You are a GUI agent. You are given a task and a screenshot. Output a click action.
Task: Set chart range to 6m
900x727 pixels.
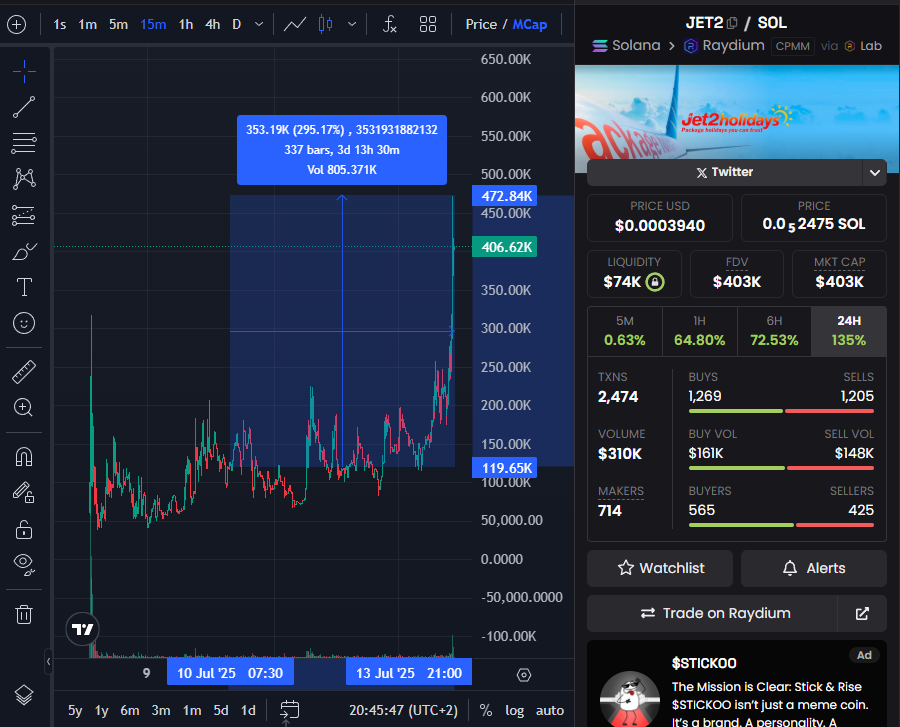(x=130, y=710)
